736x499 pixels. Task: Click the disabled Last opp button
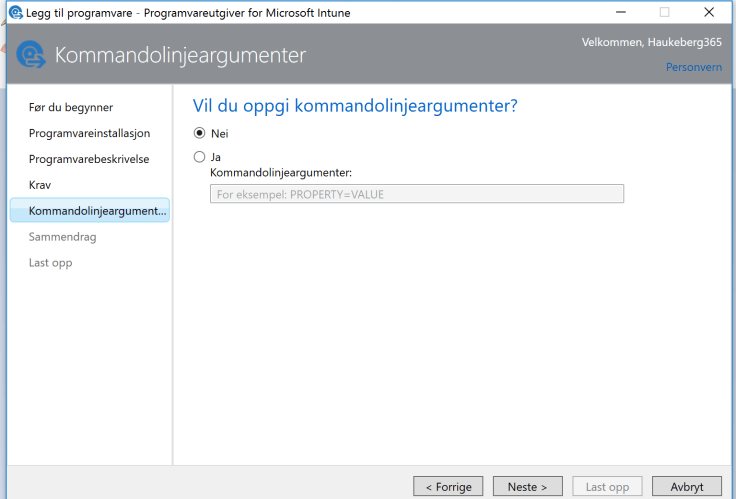[x=607, y=487]
